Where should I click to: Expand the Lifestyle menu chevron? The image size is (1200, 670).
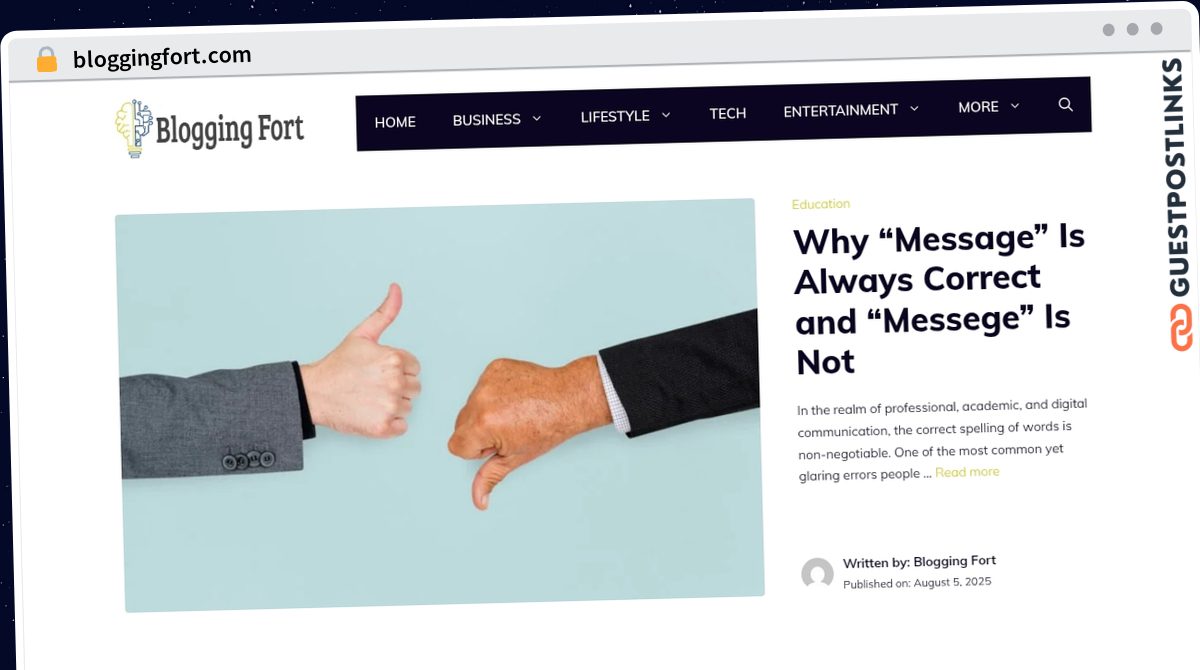click(x=666, y=115)
